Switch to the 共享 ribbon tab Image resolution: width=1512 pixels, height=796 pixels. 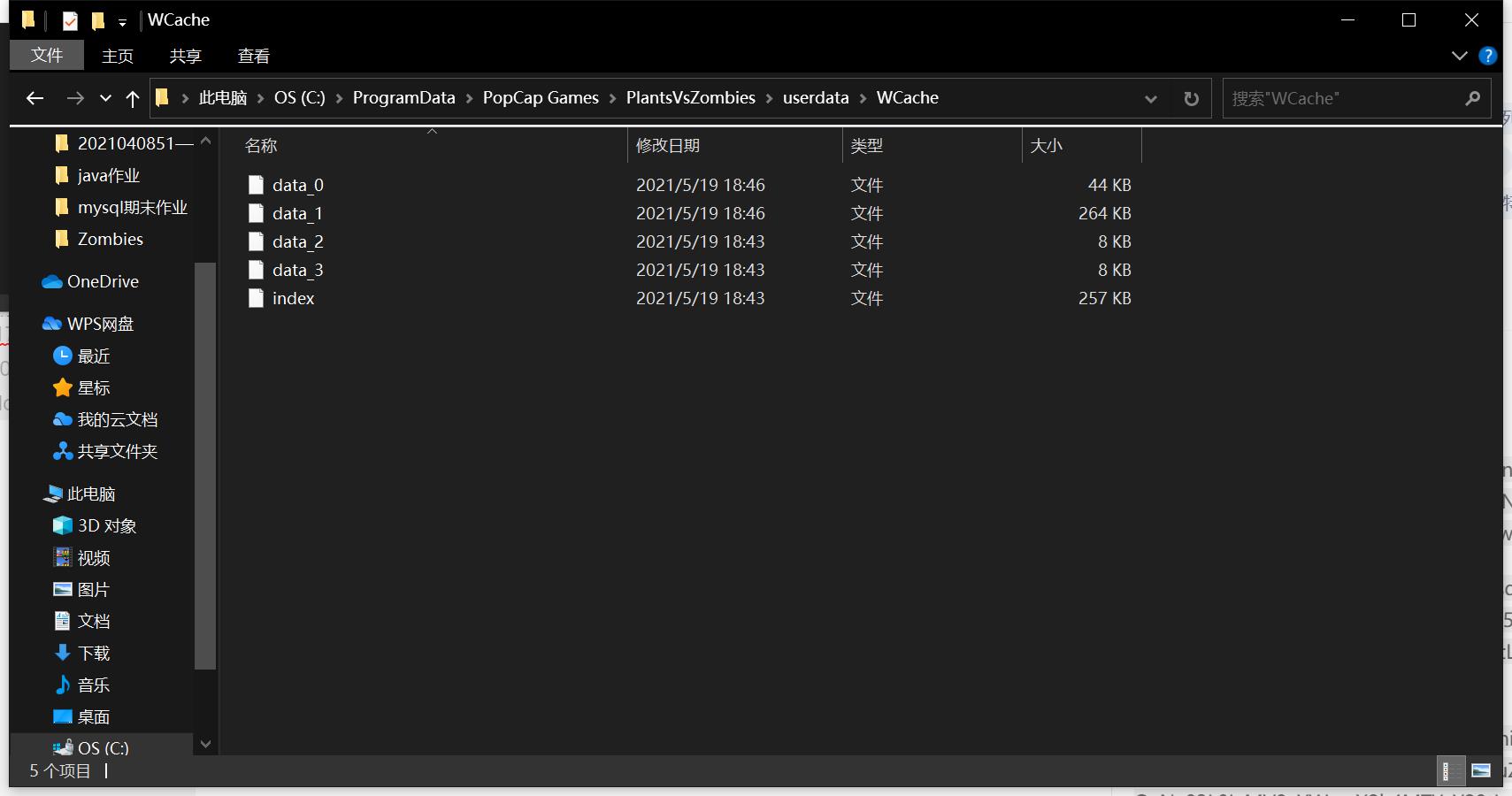(185, 56)
